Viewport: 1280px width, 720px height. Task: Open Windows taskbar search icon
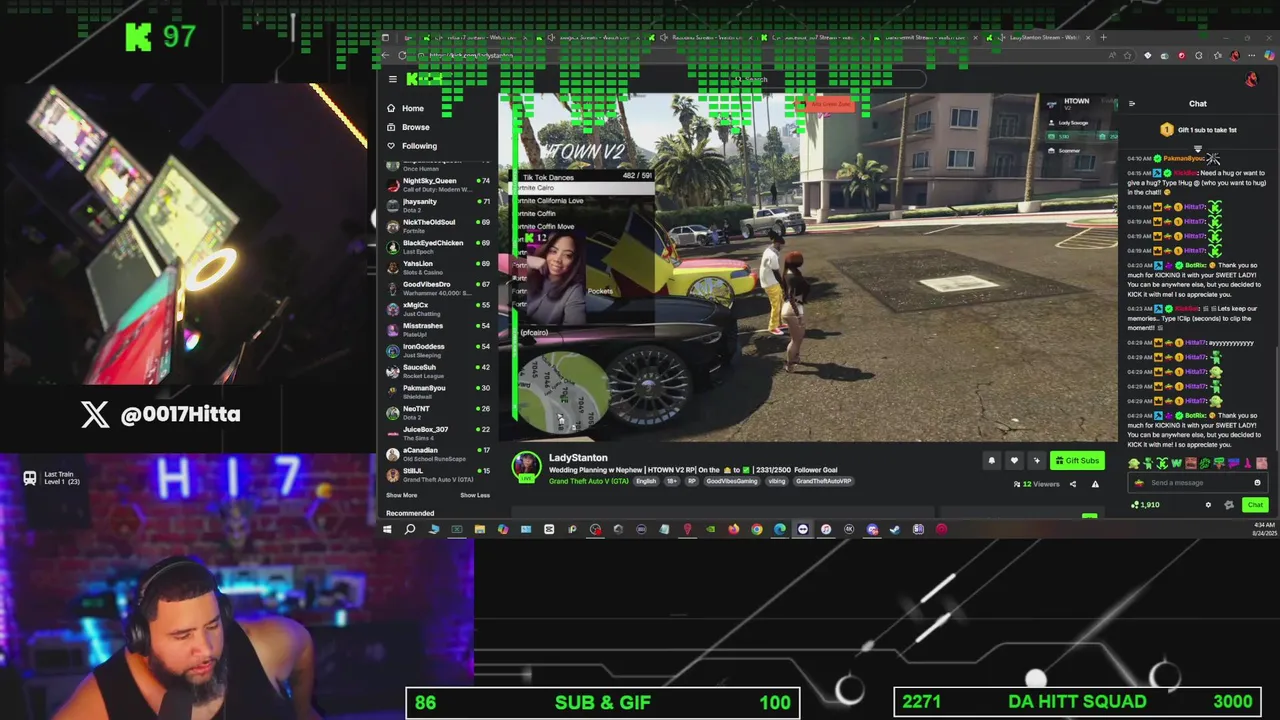click(x=410, y=529)
